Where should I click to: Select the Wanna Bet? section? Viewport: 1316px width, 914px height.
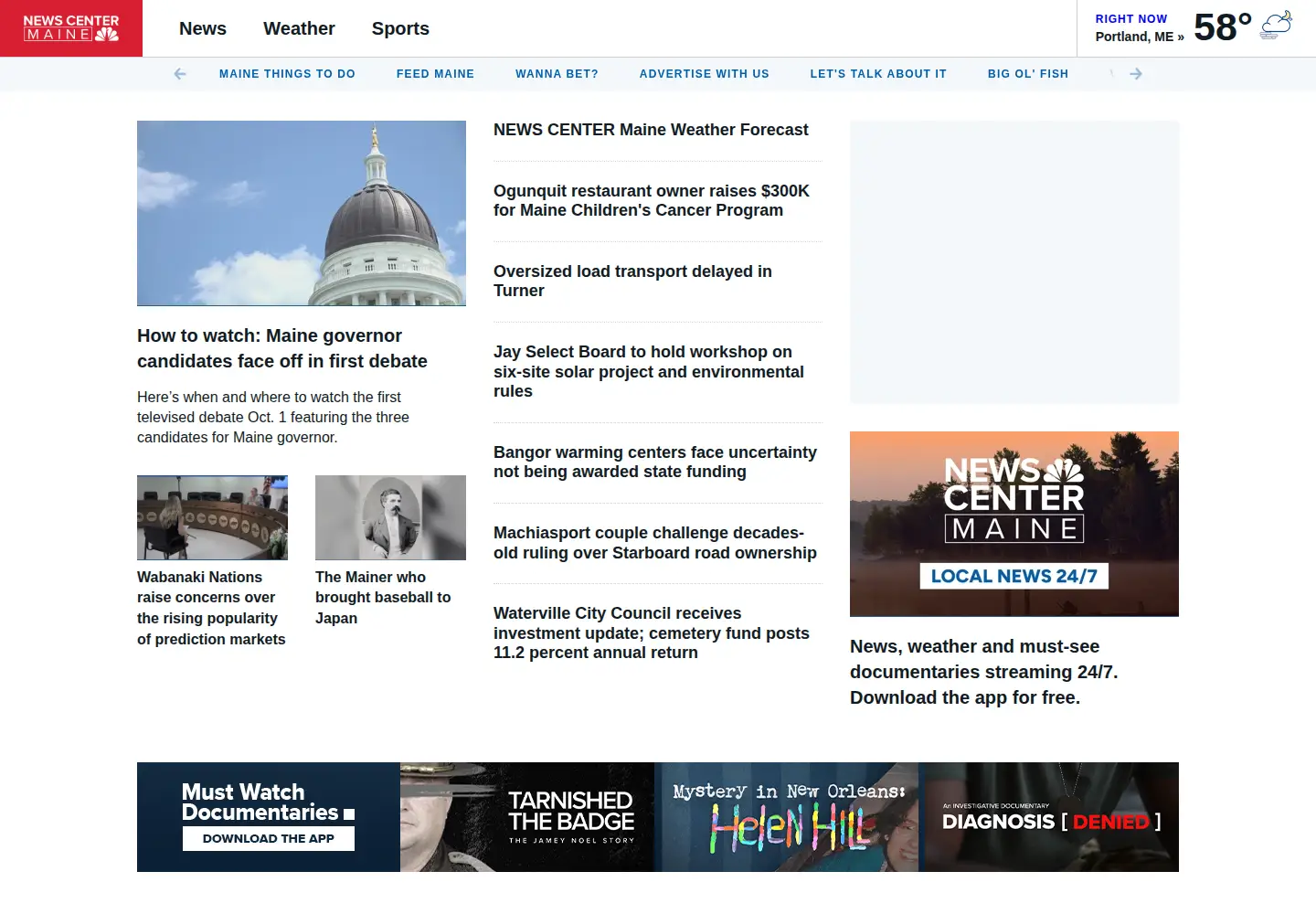557,74
